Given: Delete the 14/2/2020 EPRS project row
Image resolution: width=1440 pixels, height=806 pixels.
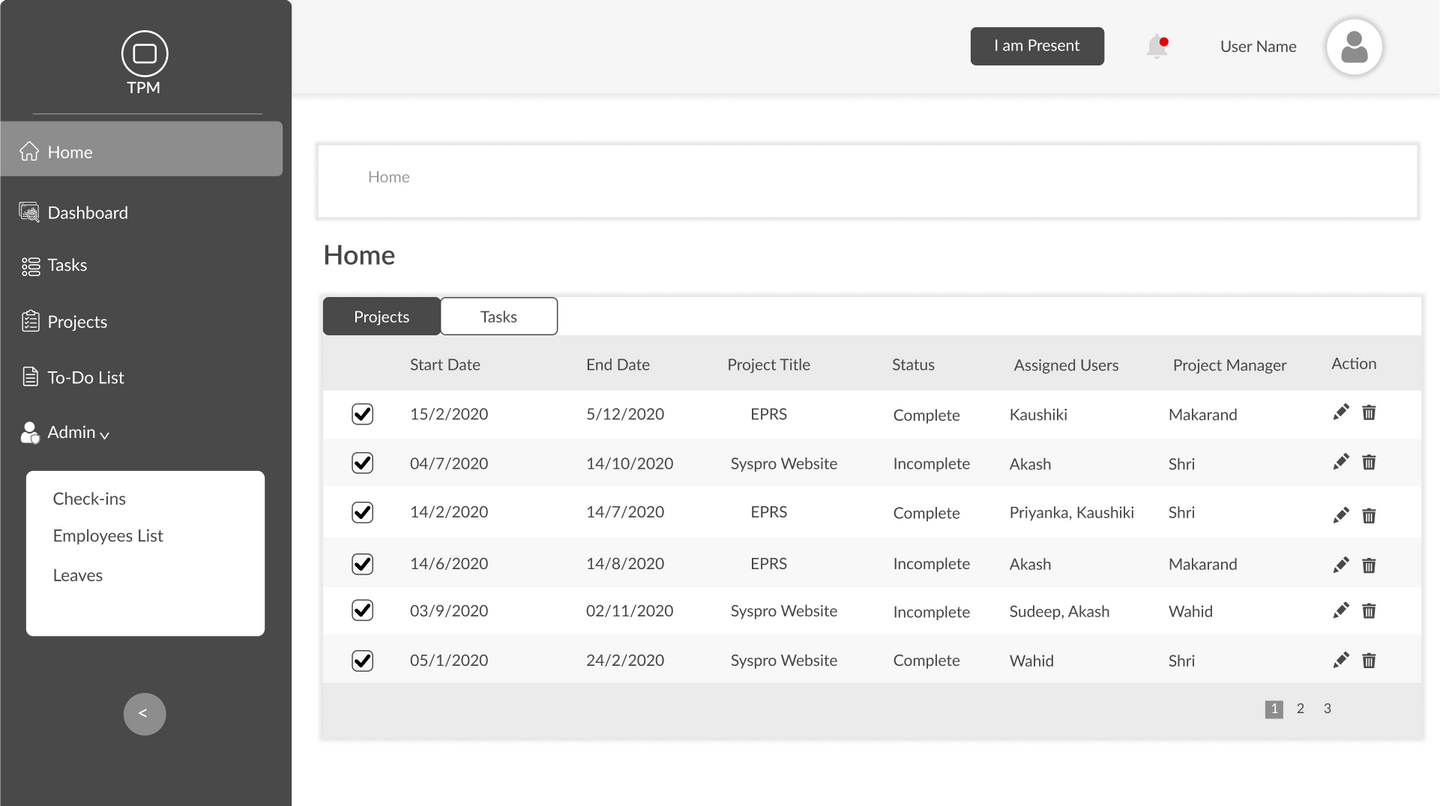Looking at the screenshot, I should (x=1369, y=515).
